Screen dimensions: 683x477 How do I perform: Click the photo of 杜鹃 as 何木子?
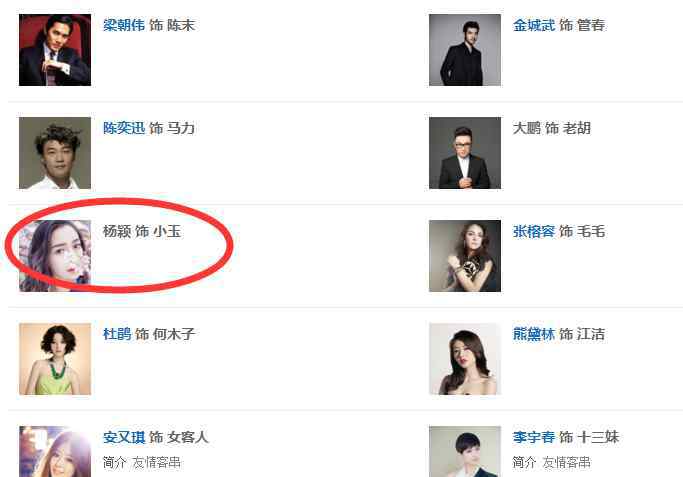click(55, 359)
